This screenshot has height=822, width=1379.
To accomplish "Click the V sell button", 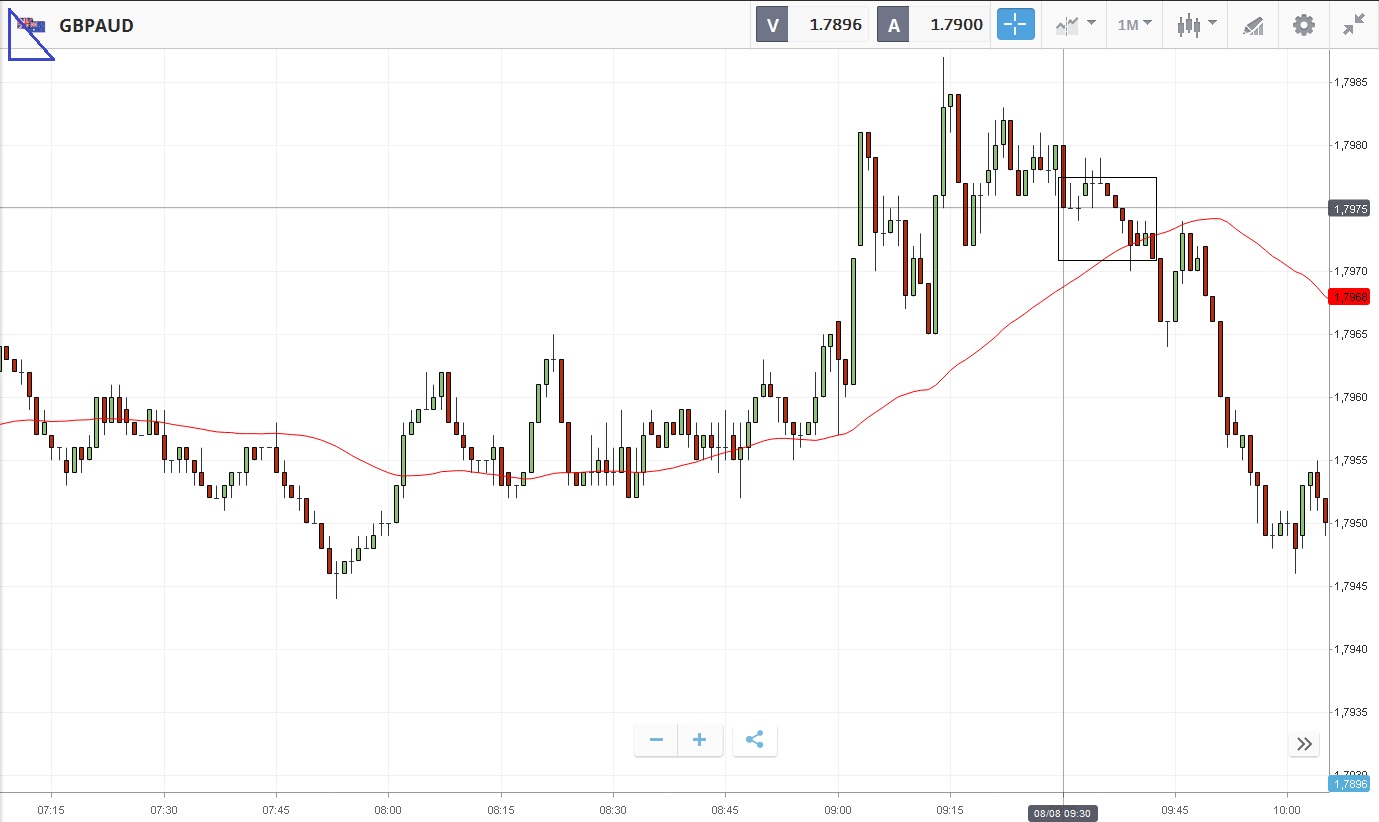I will pyautogui.click(x=772, y=25).
